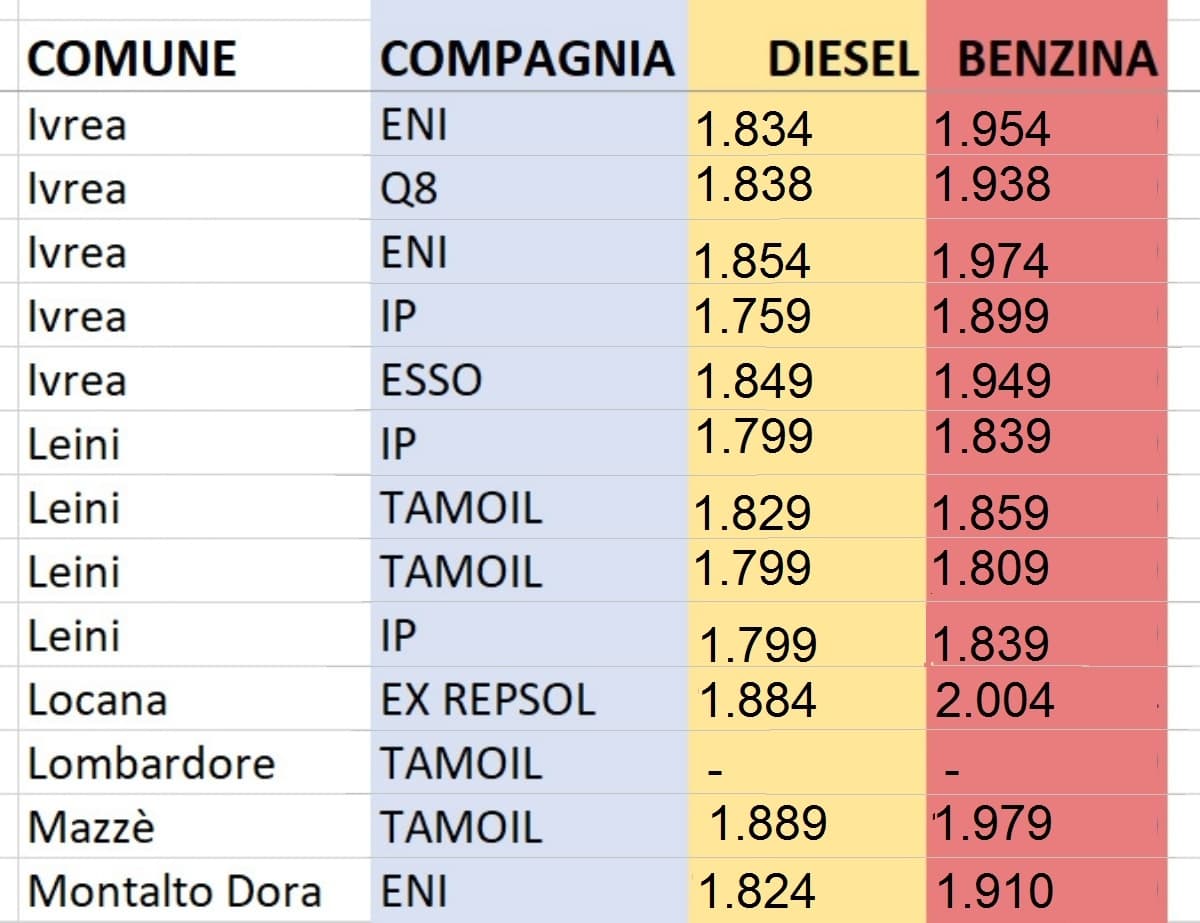Select the COMPAGNIA header cell
This screenshot has height=923, width=1200.
[527, 59]
